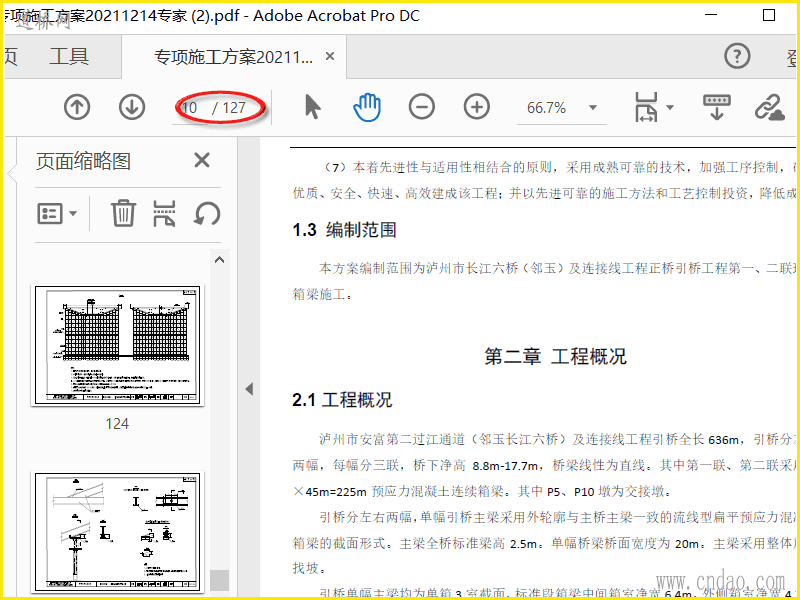The width and height of the screenshot is (800, 600).
Task: Click the 2.1 工程概况 heading
Action: tap(342, 399)
